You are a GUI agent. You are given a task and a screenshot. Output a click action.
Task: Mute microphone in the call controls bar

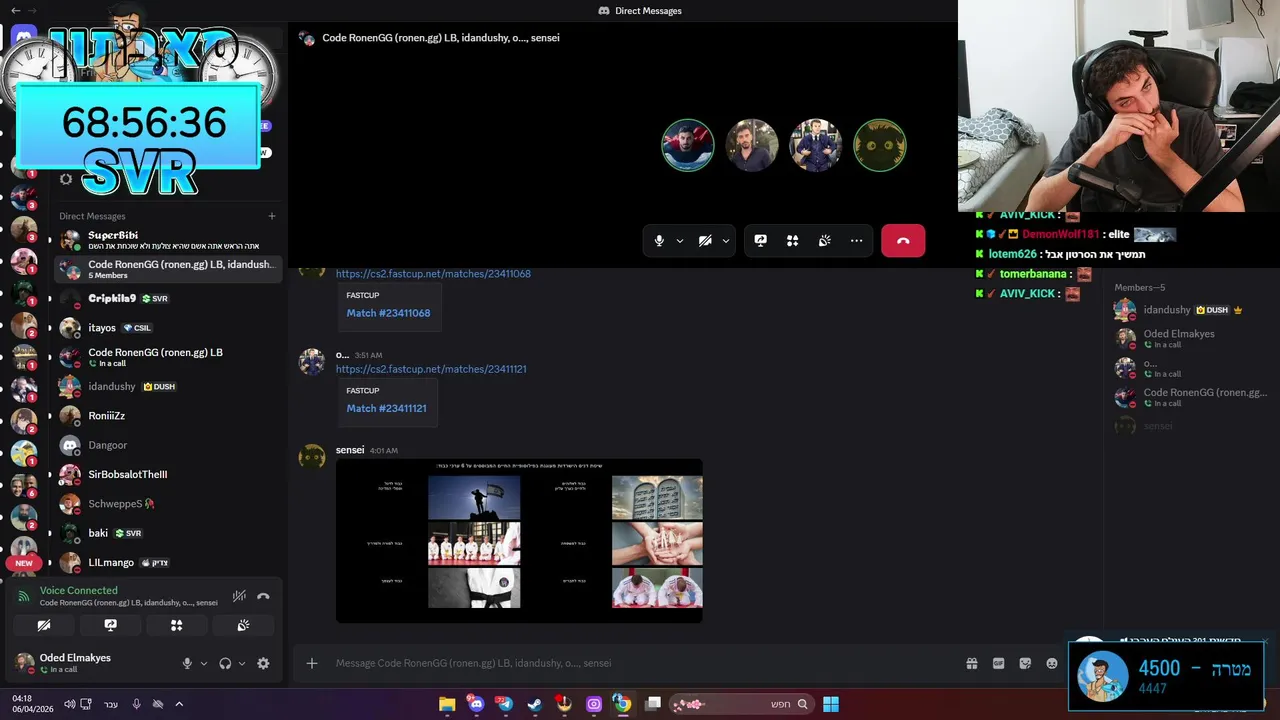[x=659, y=241]
